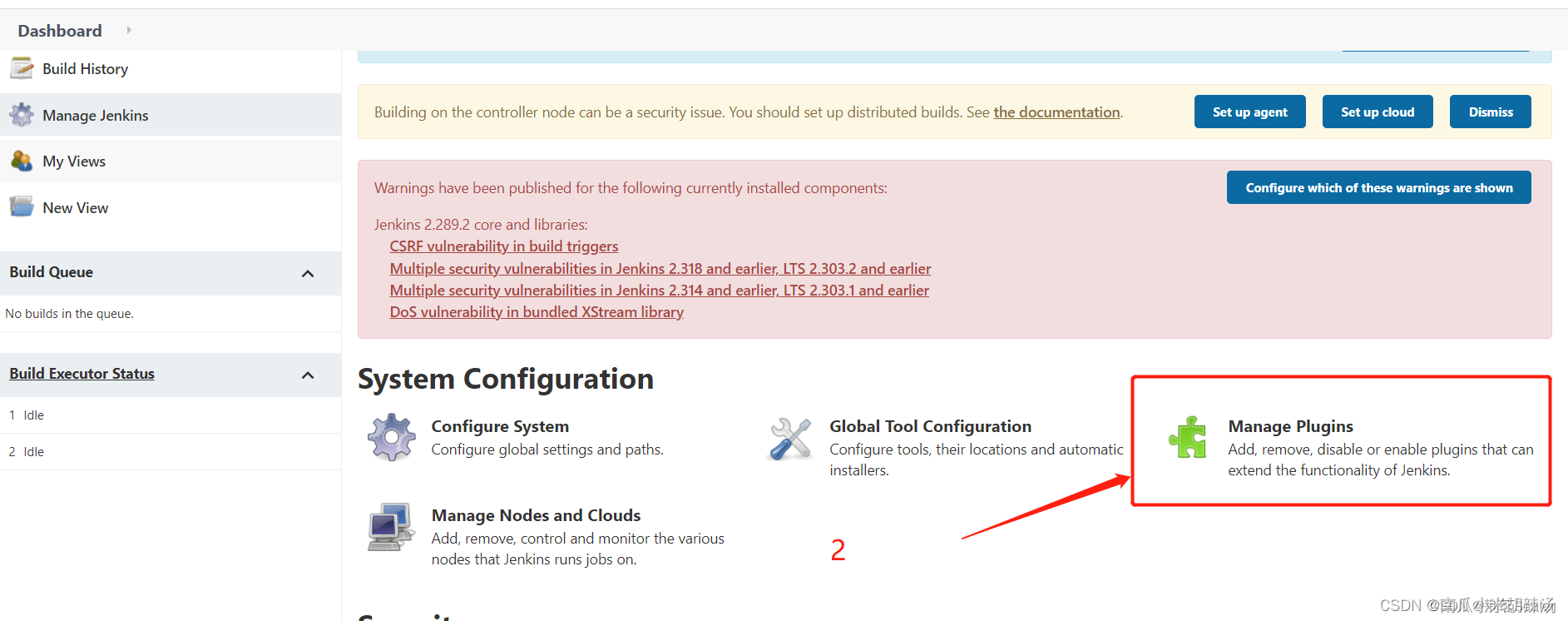Image resolution: width=1568 pixels, height=621 pixels.
Task: Open the documentation link
Action: point(1056,112)
